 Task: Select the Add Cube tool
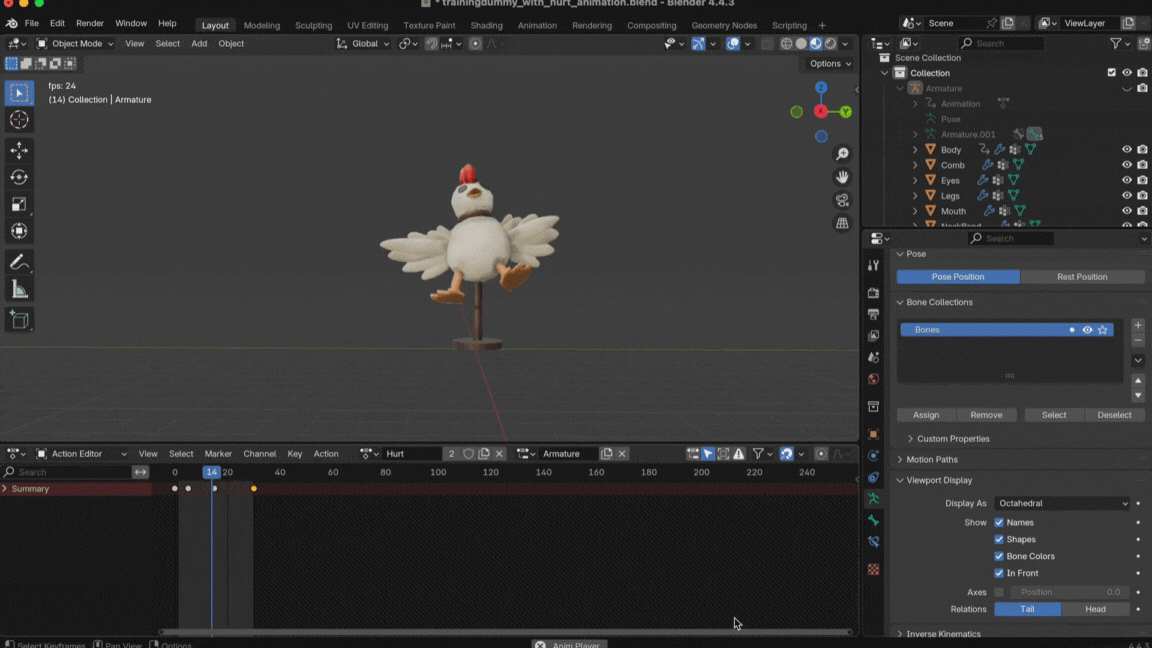tap(19, 320)
